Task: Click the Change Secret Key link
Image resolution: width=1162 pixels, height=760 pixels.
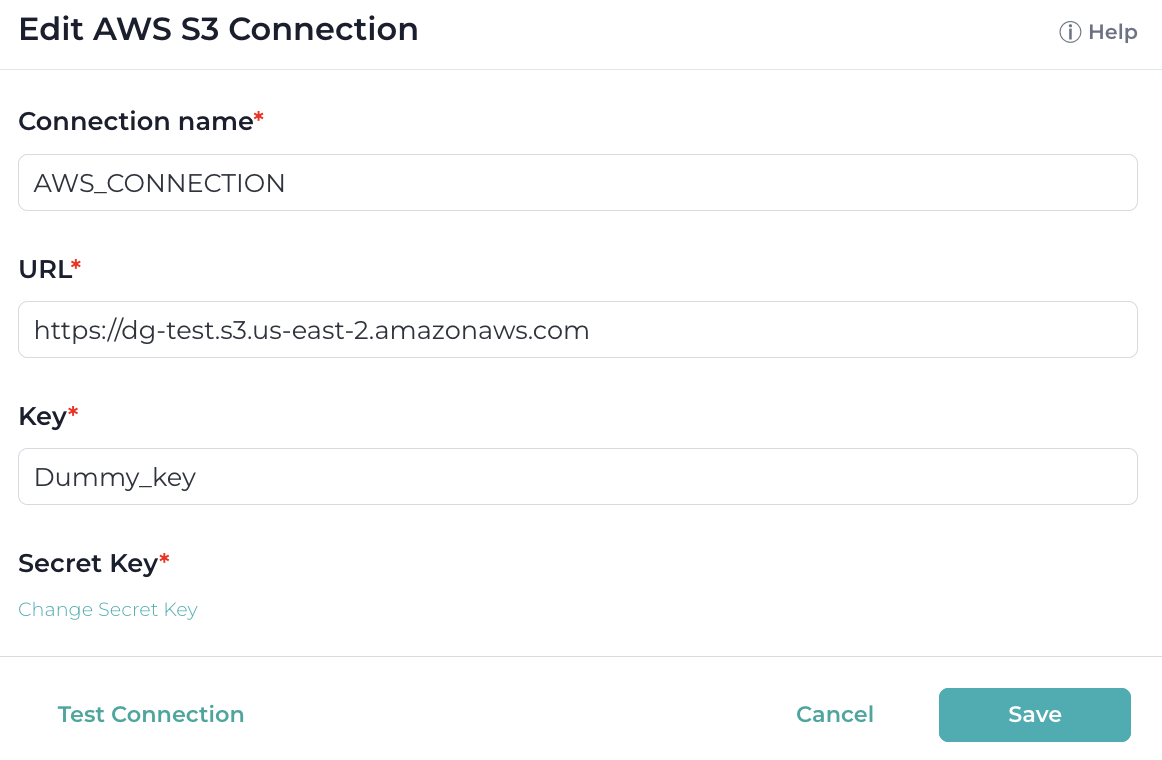Action: 108,610
